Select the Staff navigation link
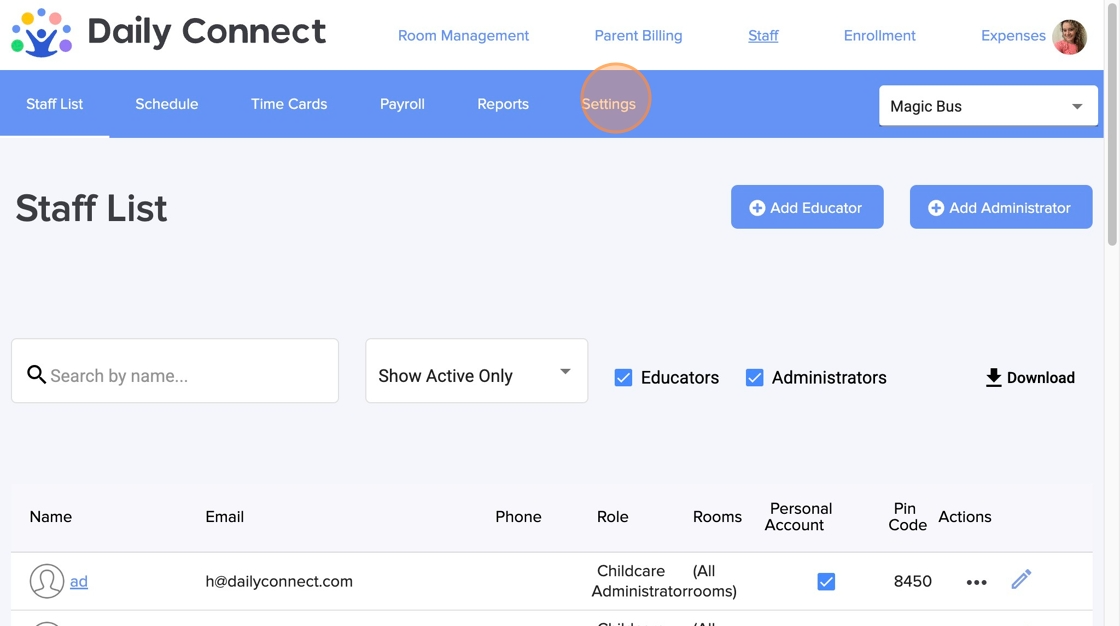 (x=763, y=36)
